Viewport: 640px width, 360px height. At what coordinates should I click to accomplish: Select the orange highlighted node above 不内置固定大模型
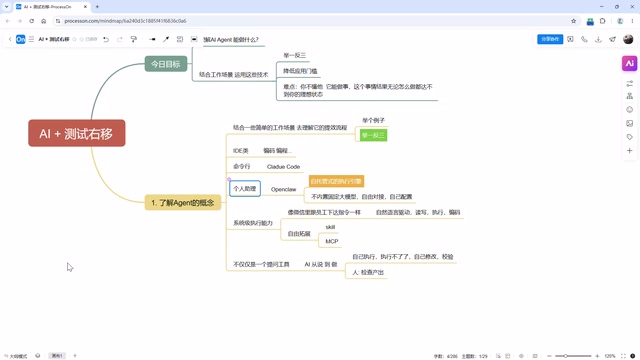[x=336, y=181]
